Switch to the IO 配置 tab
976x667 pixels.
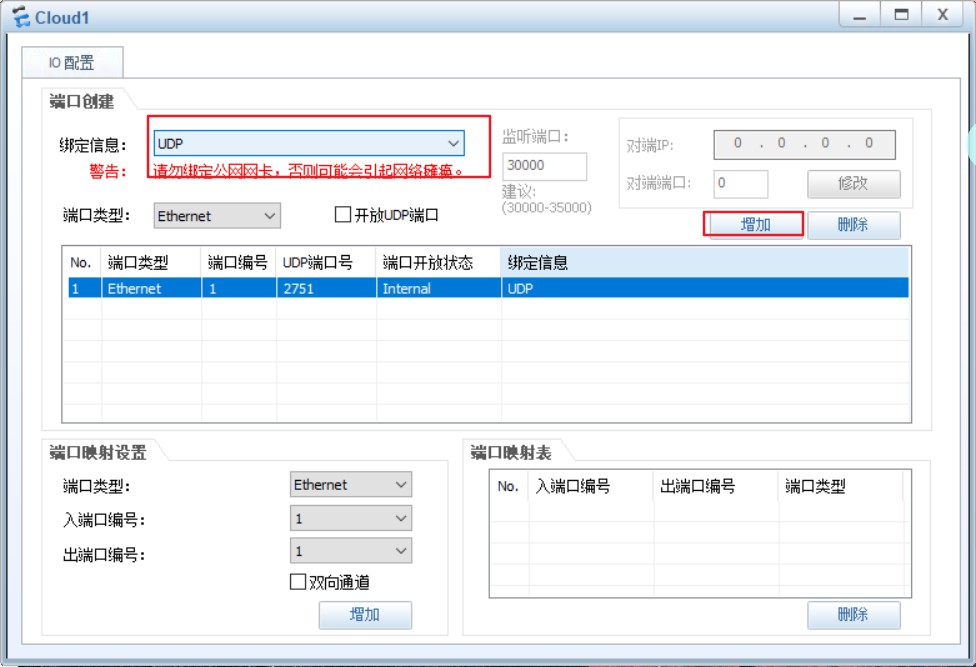tap(72, 62)
